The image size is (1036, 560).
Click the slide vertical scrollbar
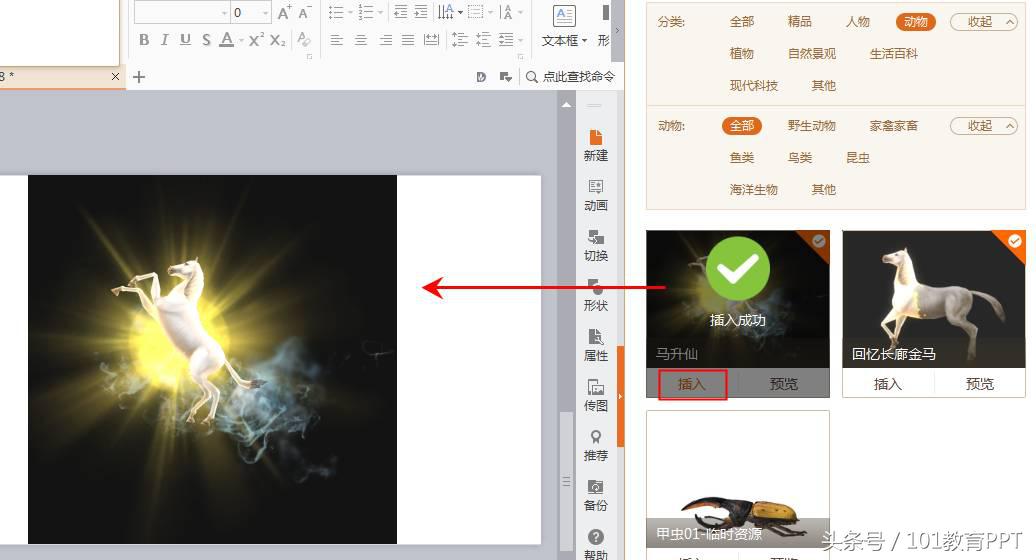coord(566,481)
